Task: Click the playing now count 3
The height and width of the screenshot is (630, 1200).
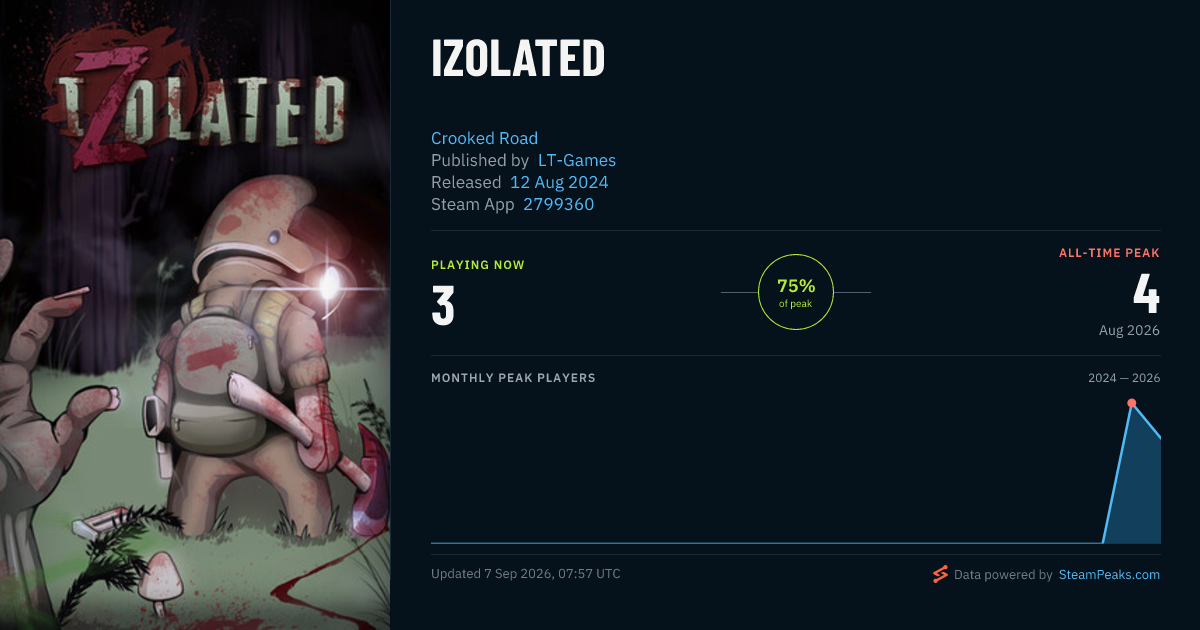Action: coord(443,307)
